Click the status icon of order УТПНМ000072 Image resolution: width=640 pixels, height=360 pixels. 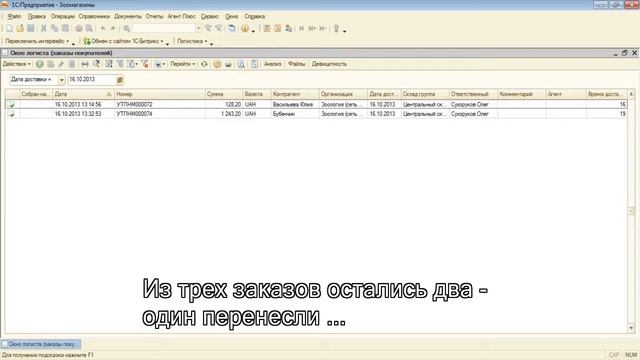coord(11,105)
